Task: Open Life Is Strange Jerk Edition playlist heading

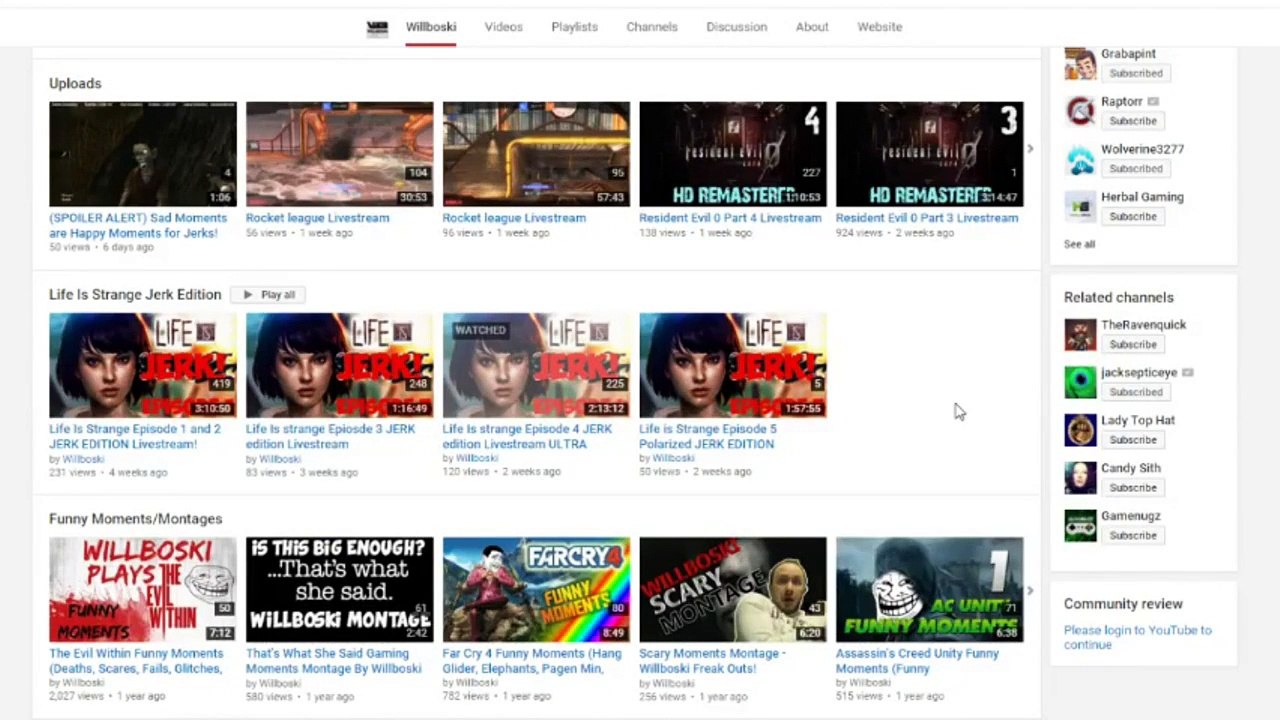Action: (135, 295)
